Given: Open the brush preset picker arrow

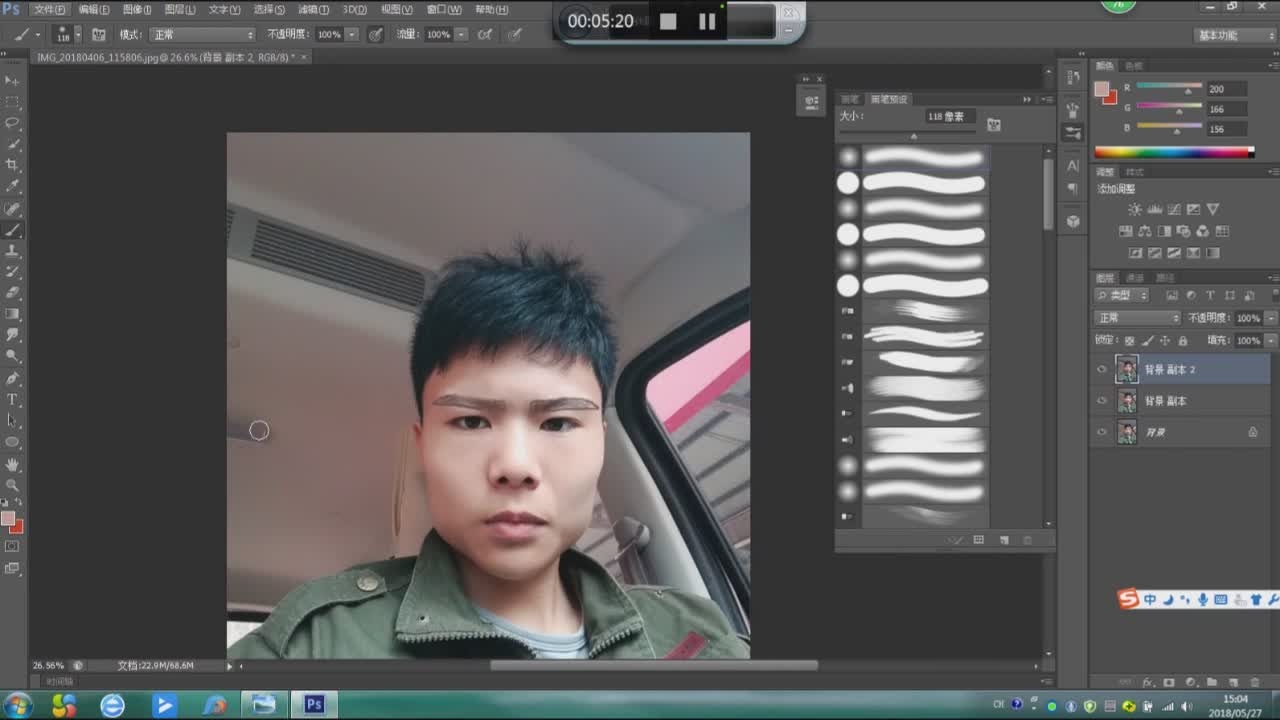Looking at the screenshot, I should [x=78, y=34].
